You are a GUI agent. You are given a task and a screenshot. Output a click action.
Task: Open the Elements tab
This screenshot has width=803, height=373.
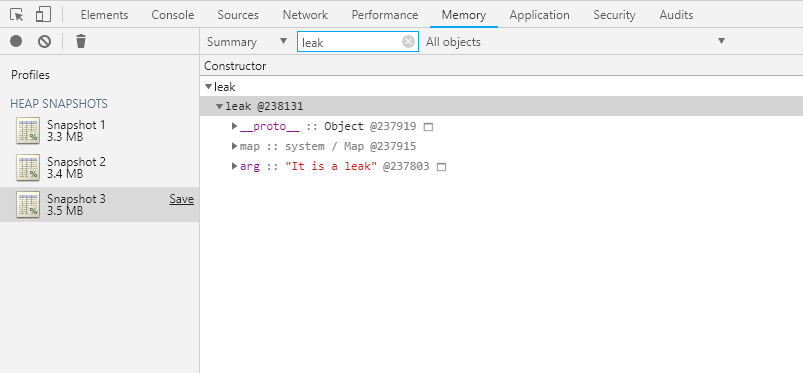[104, 15]
